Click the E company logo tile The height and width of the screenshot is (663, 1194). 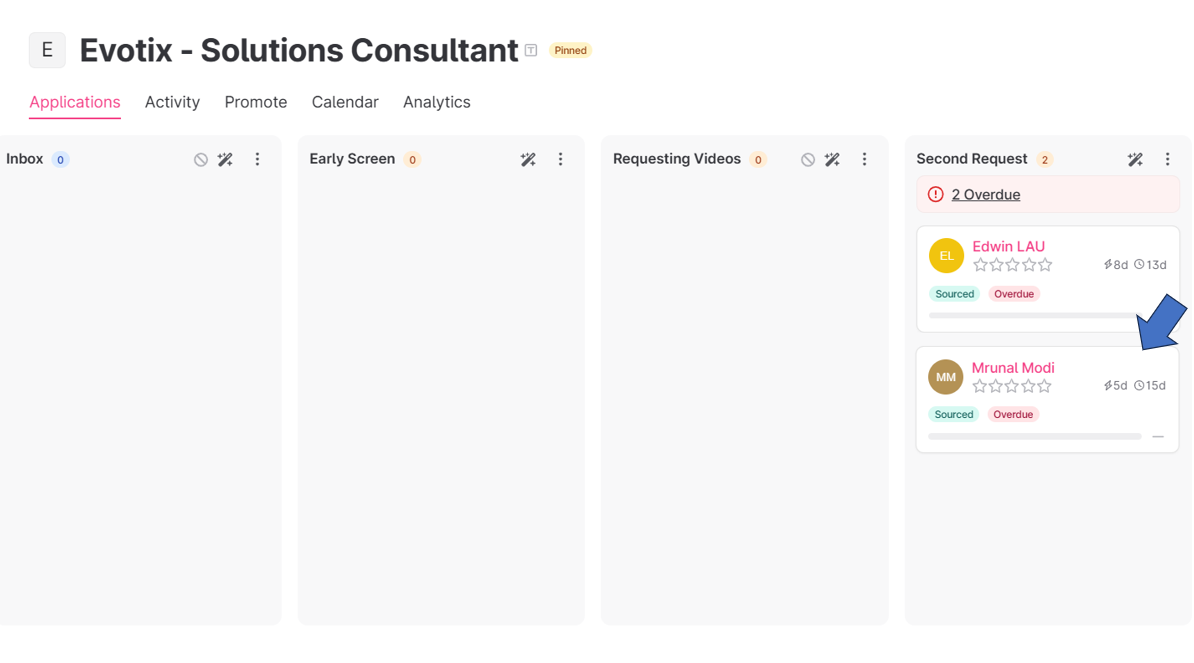pos(47,50)
